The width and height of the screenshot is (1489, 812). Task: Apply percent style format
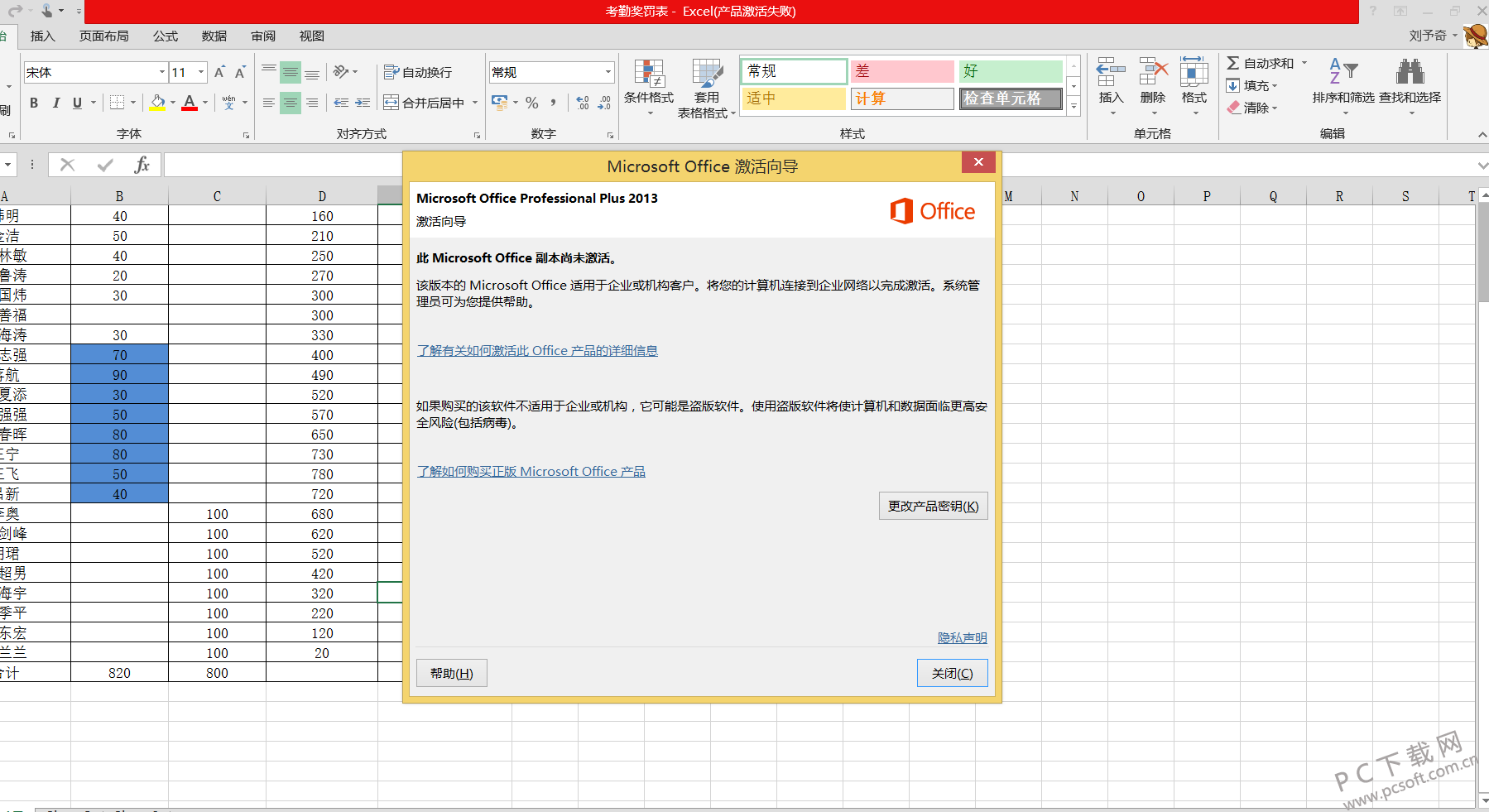click(x=532, y=103)
